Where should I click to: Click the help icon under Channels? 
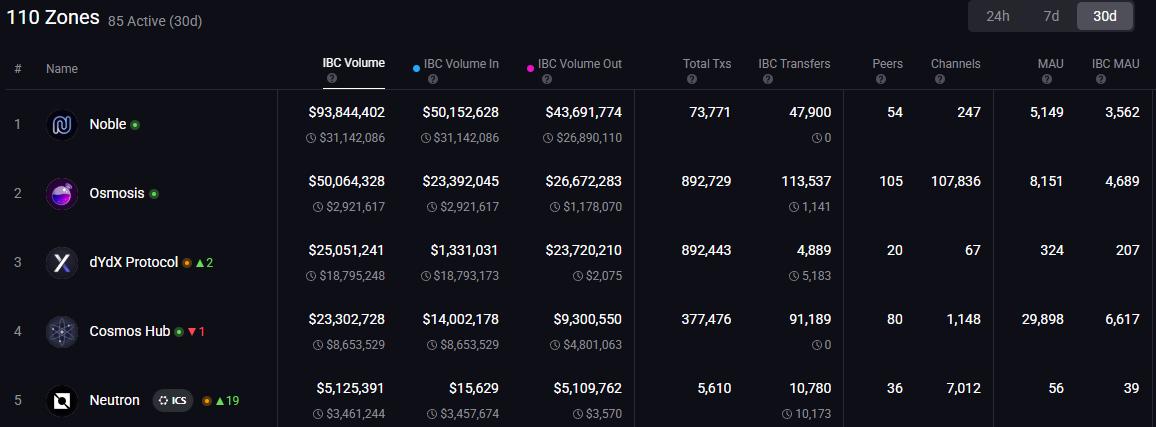click(938, 78)
